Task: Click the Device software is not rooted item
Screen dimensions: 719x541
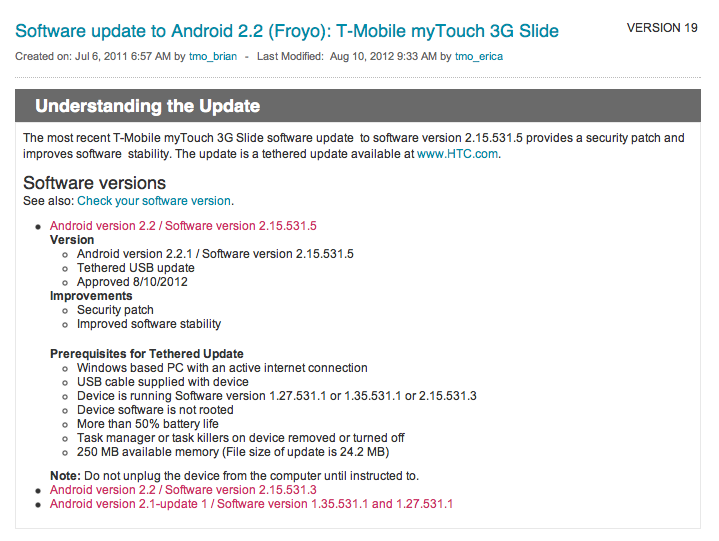Action: click(x=155, y=410)
